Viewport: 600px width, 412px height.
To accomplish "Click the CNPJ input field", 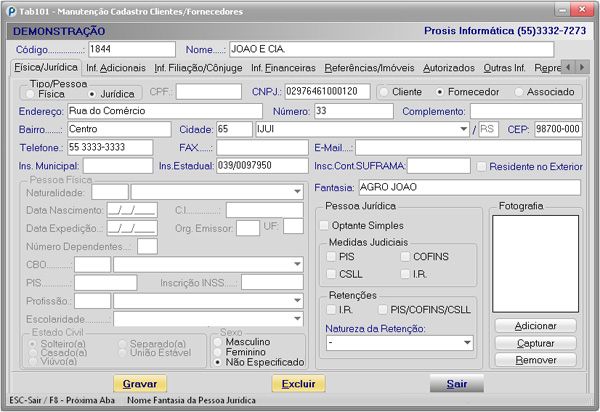I will pos(328,91).
